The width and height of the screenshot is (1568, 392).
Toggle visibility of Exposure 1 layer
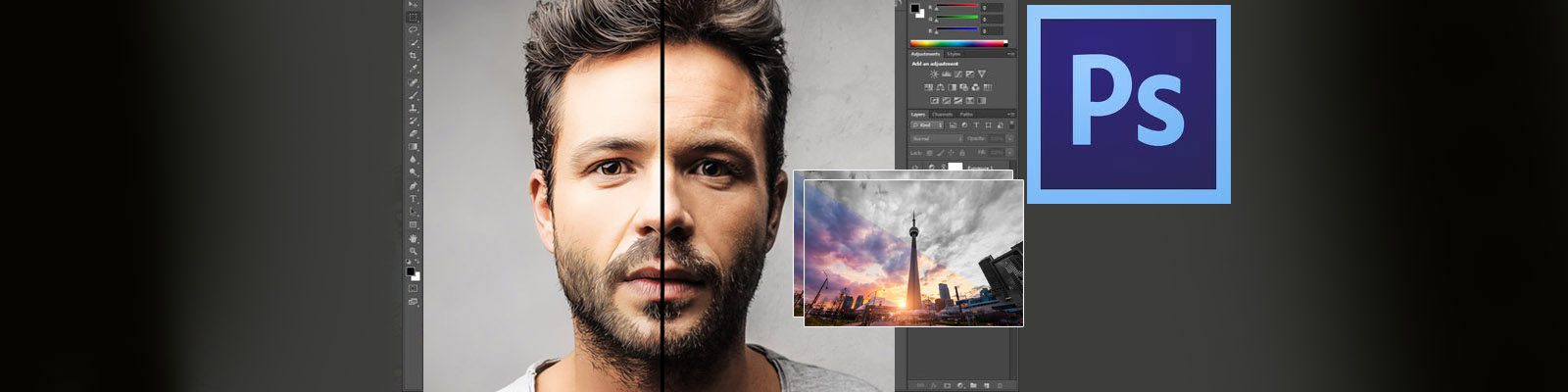tap(916, 168)
